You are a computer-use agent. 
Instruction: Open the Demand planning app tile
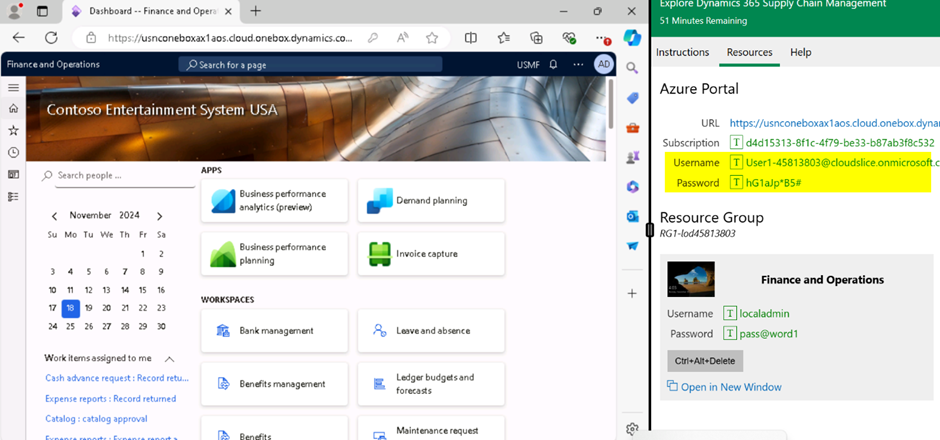(x=431, y=201)
